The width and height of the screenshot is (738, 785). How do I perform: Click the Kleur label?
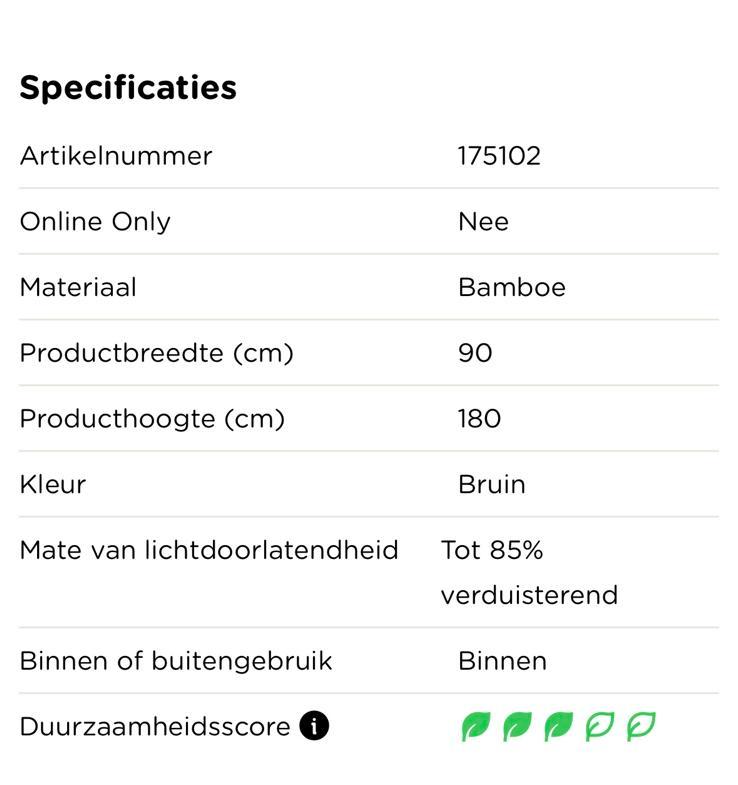[x=53, y=485]
